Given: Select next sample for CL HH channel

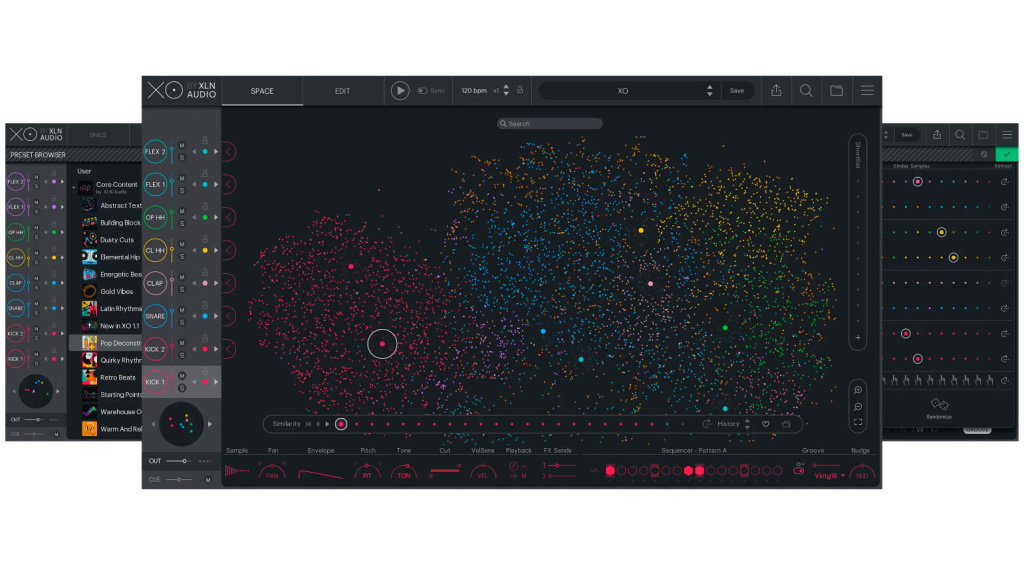Looking at the screenshot, I should tap(216, 250).
